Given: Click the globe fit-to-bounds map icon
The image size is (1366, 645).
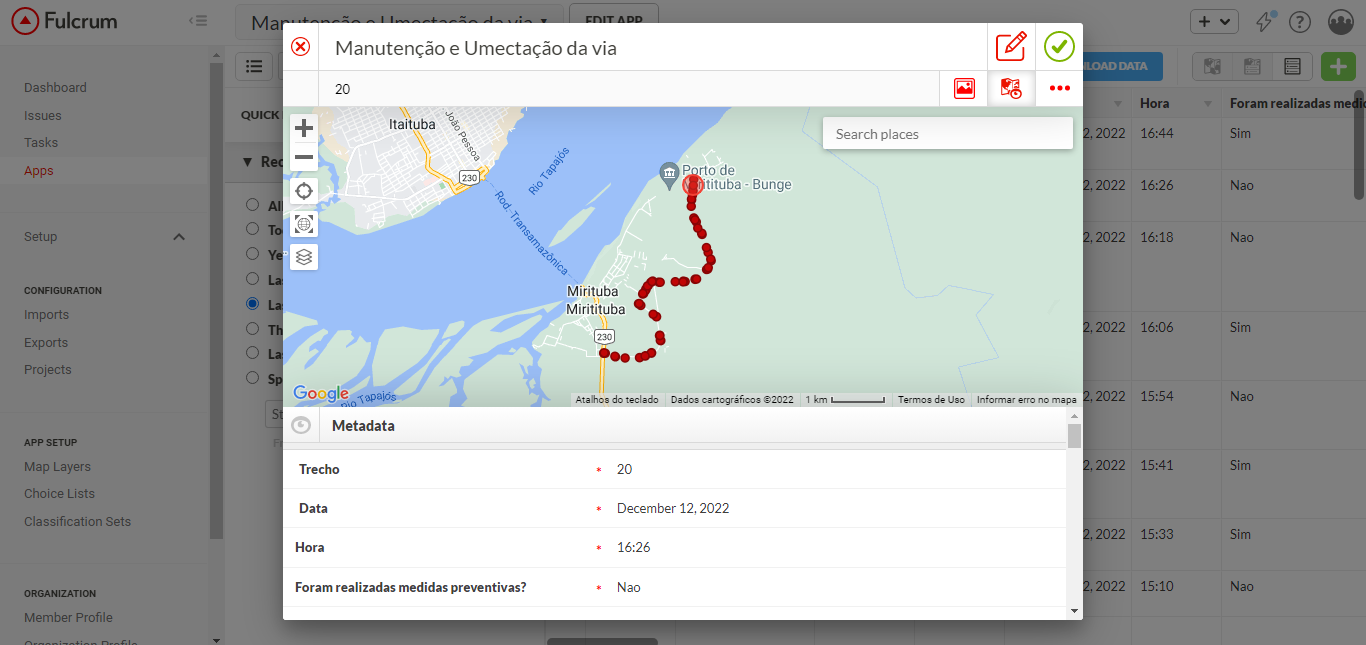Looking at the screenshot, I should [x=304, y=224].
